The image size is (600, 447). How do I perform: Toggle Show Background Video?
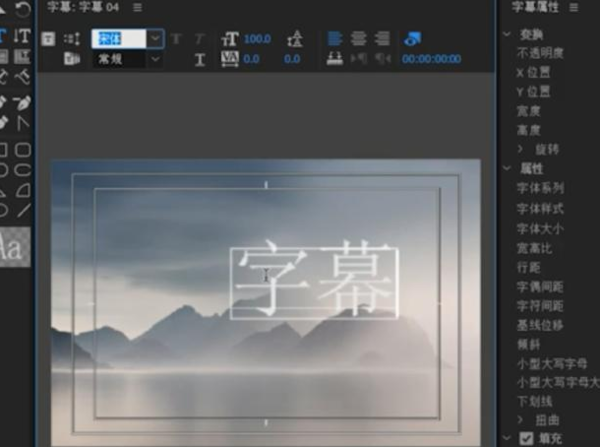coord(412,39)
